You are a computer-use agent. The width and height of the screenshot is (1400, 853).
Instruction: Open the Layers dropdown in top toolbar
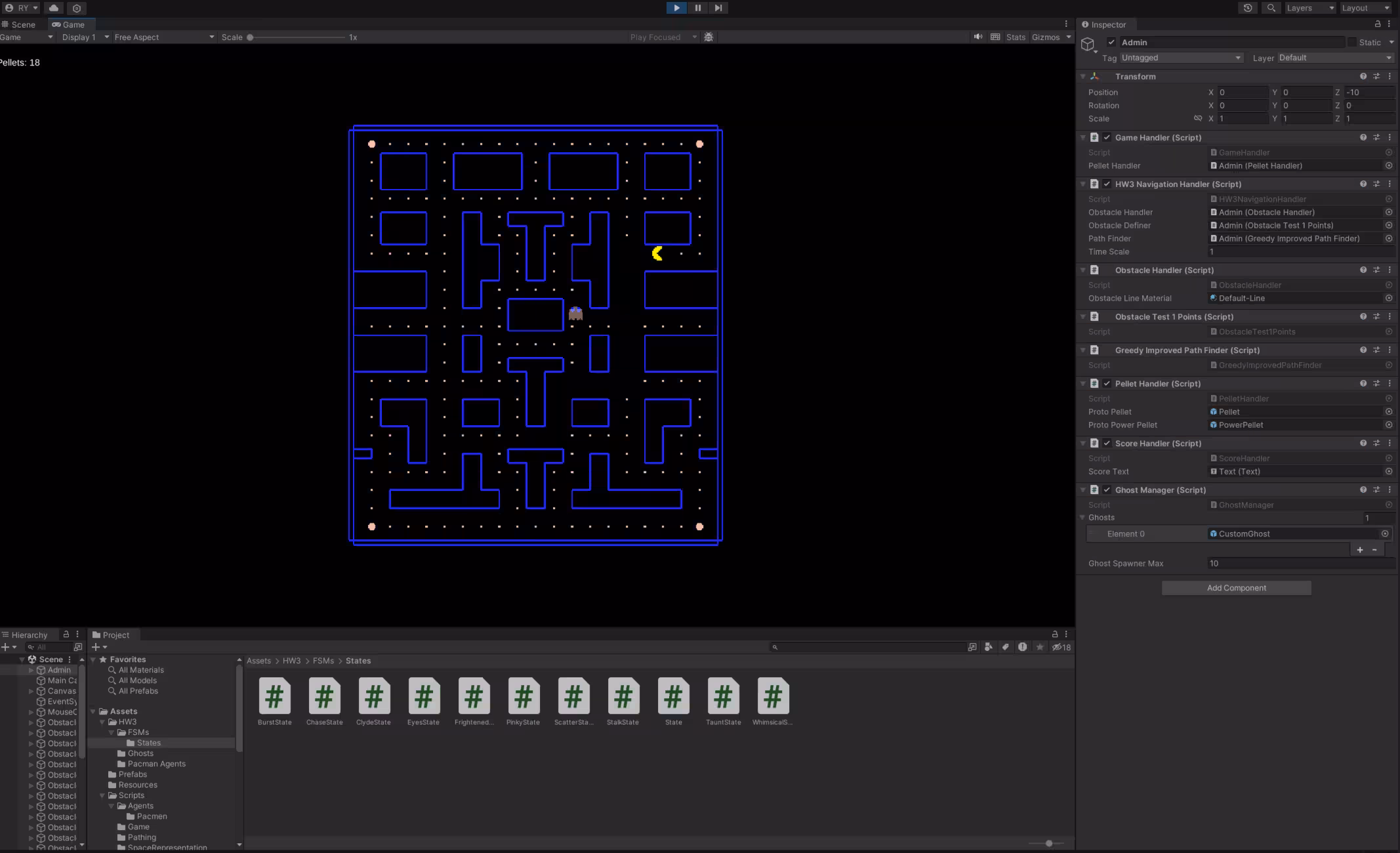(1309, 8)
